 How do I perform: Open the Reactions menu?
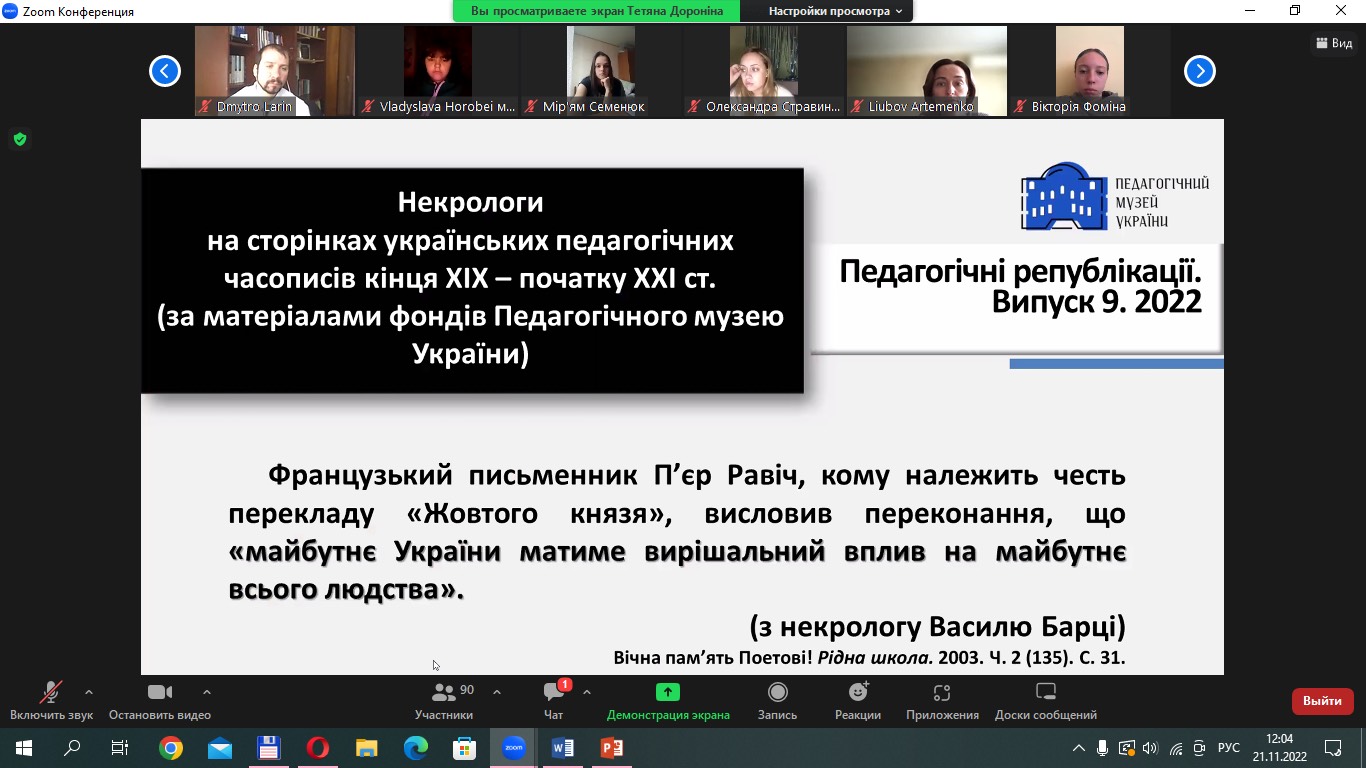click(x=858, y=693)
